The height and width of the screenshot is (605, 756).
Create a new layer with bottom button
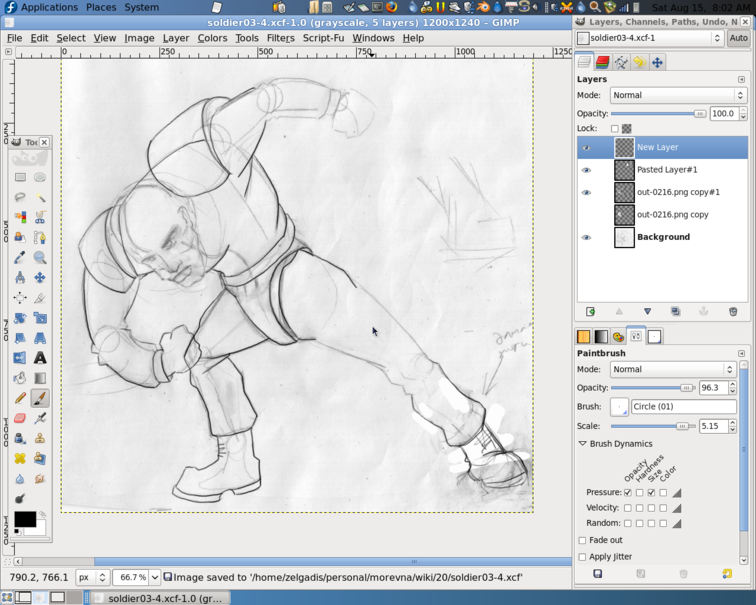pyautogui.click(x=590, y=312)
